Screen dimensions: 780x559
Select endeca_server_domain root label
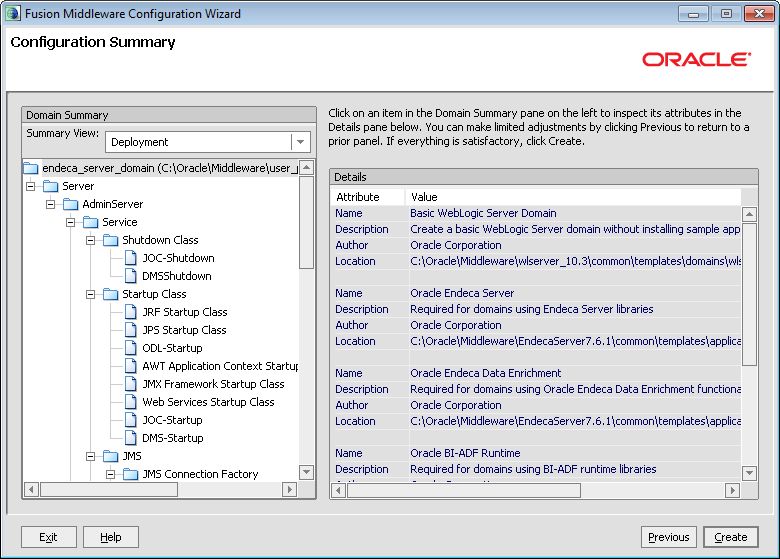(170, 168)
